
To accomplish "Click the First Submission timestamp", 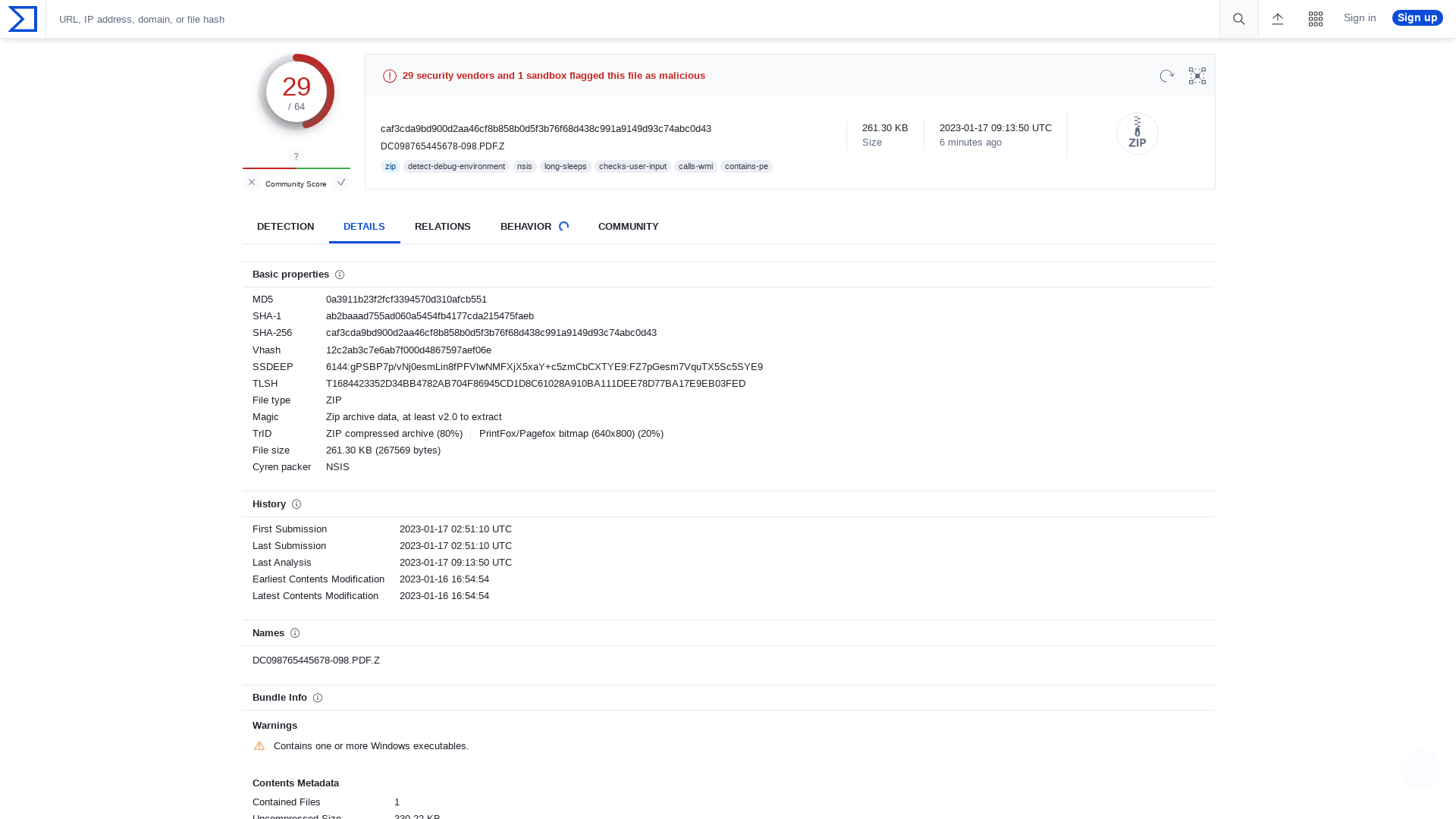I will (x=456, y=529).
